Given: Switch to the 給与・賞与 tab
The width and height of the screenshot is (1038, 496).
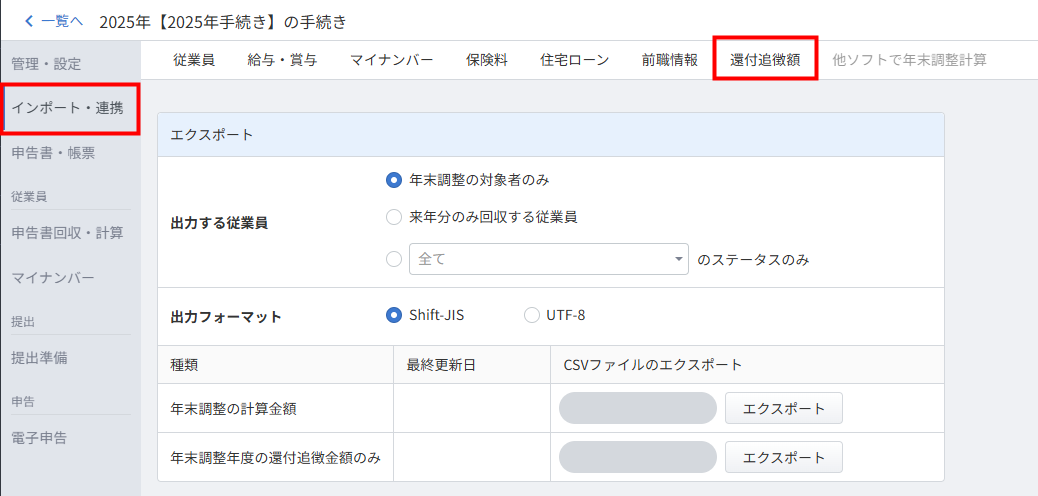Looking at the screenshot, I should [282, 60].
